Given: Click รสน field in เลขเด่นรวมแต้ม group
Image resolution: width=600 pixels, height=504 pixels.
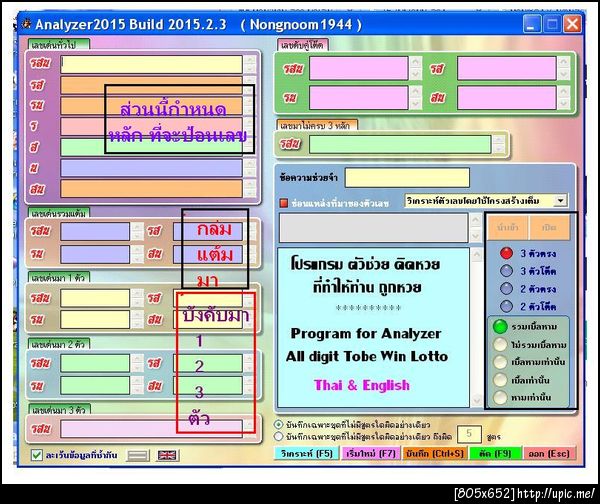Looking at the screenshot, I should (x=95, y=232).
